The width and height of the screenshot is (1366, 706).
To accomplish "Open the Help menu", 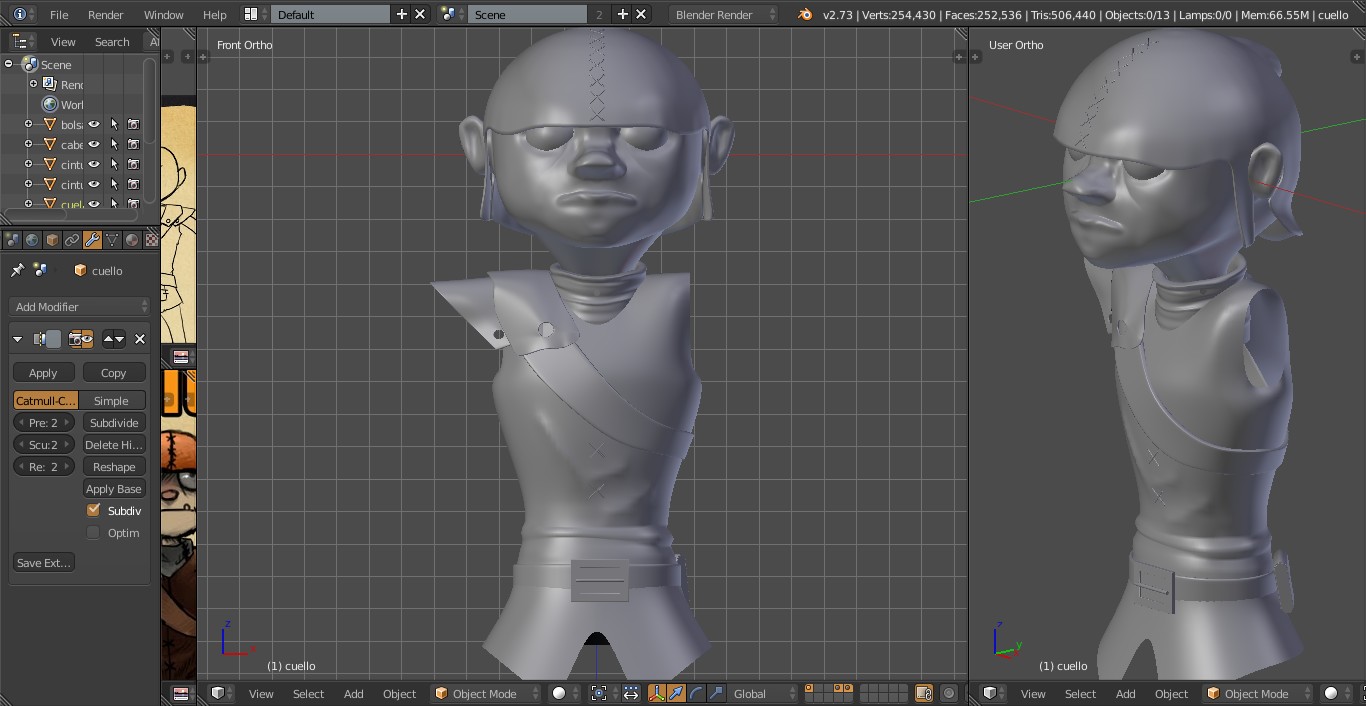I will [215, 14].
